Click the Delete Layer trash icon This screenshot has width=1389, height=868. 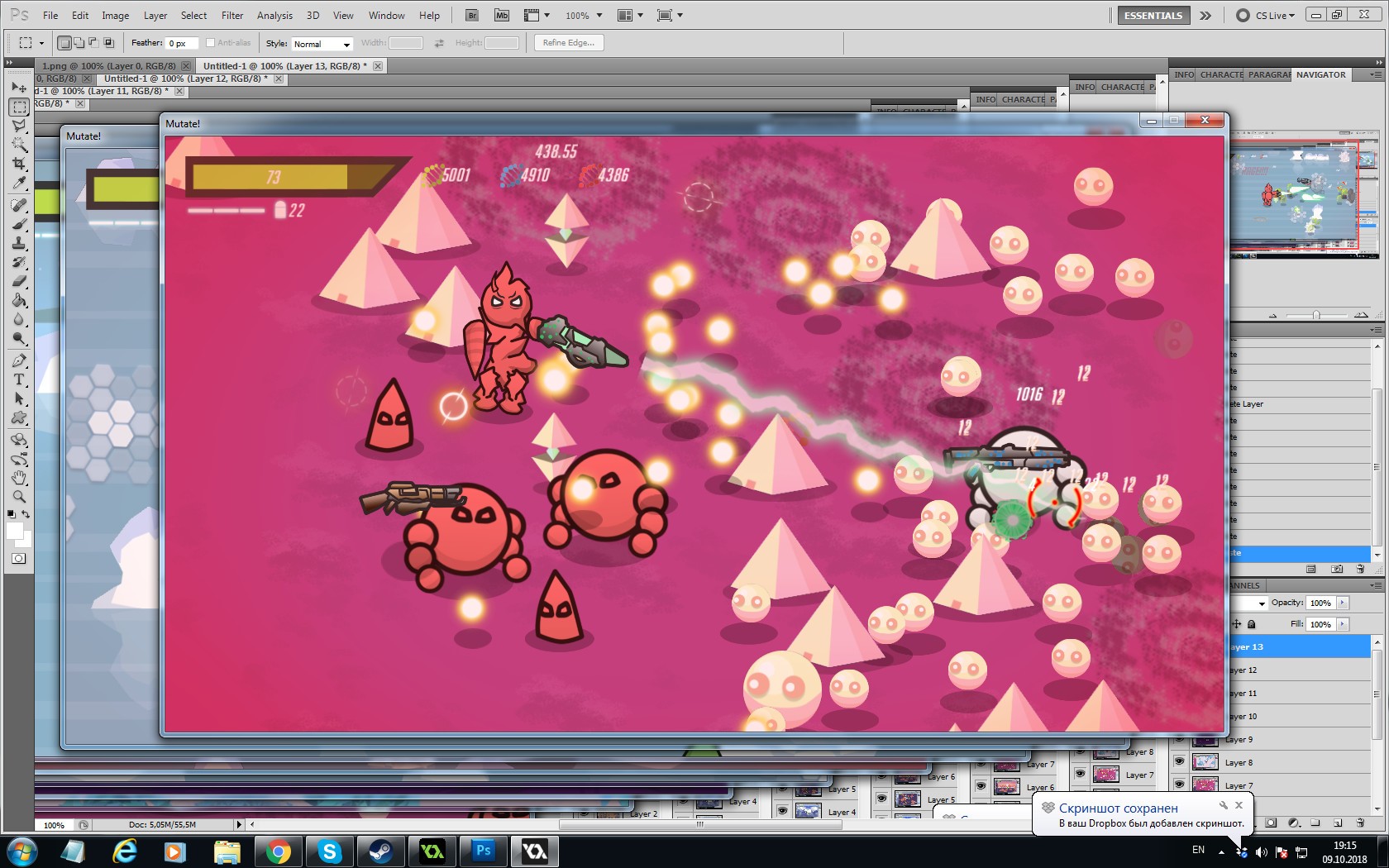coord(1361,824)
